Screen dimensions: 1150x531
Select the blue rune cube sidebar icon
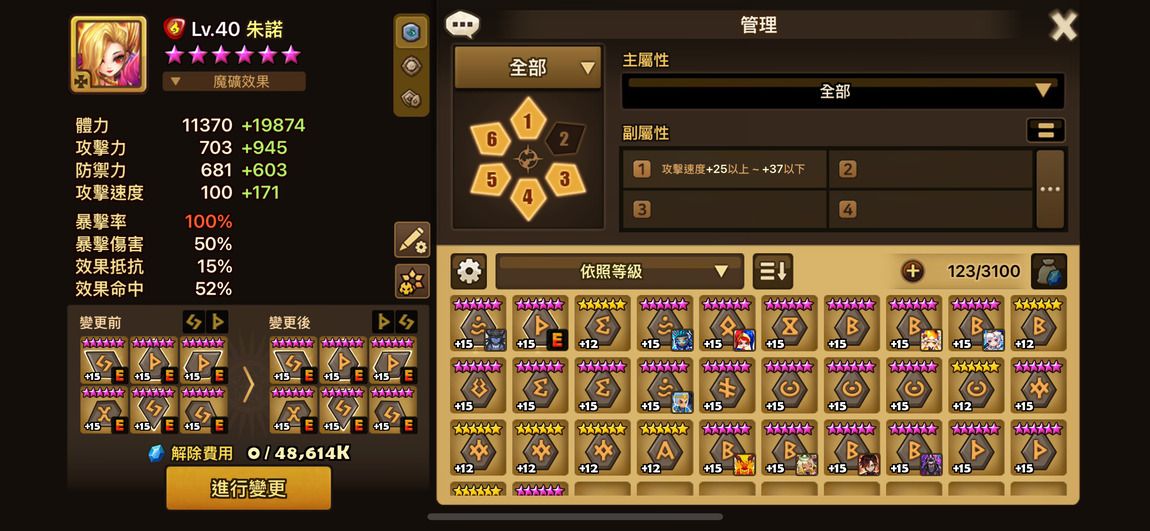click(411, 32)
